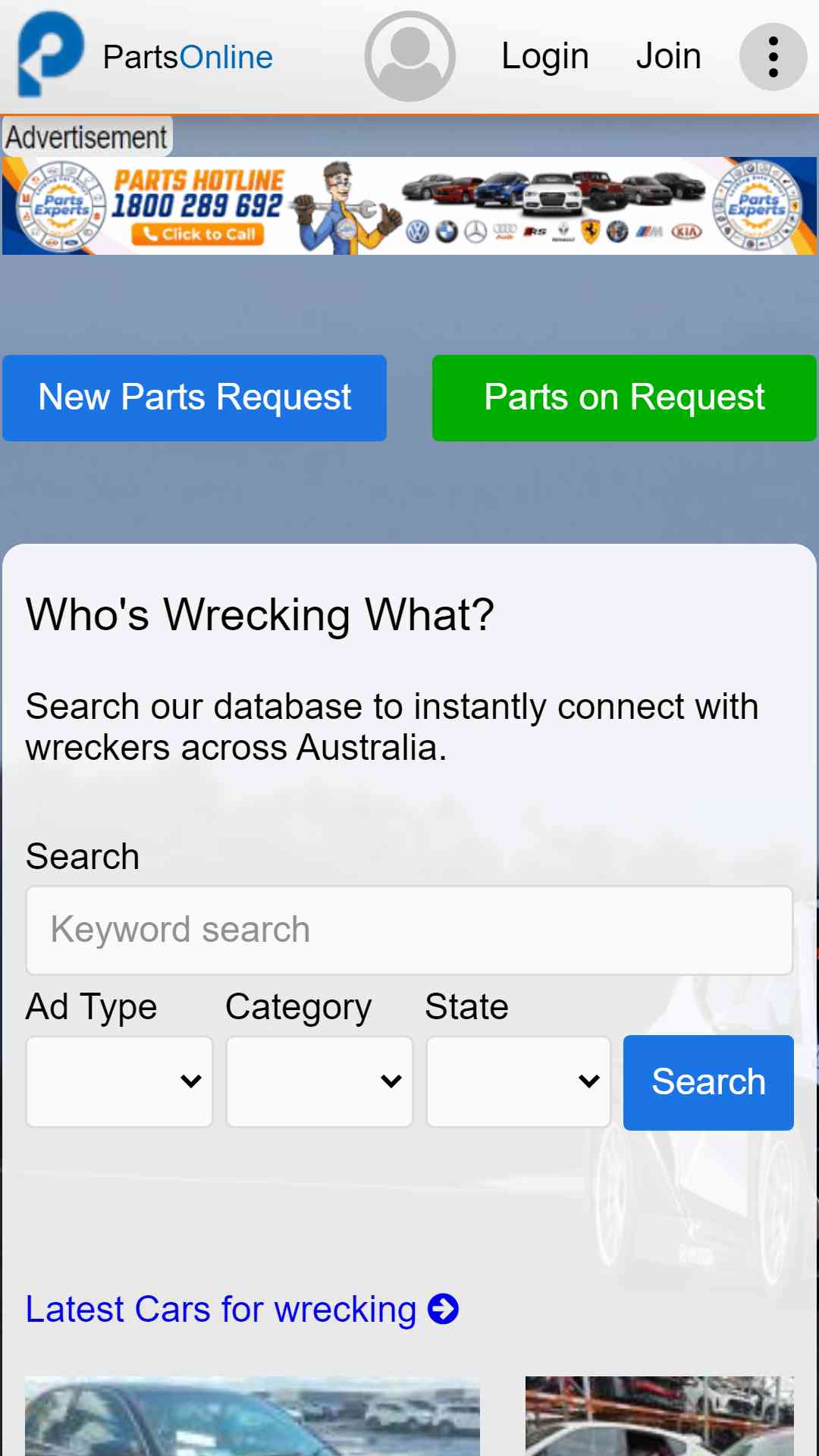This screenshot has height=1456, width=819.
Task: Open the wrecking yard photo thumbnail
Action: tap(660, 1416)
